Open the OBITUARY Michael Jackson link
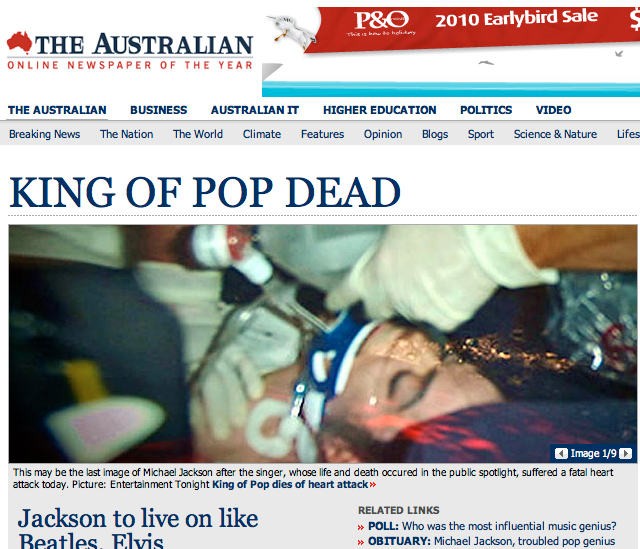The width and height of the screenshot is (640, 549). tap(491, 541)
